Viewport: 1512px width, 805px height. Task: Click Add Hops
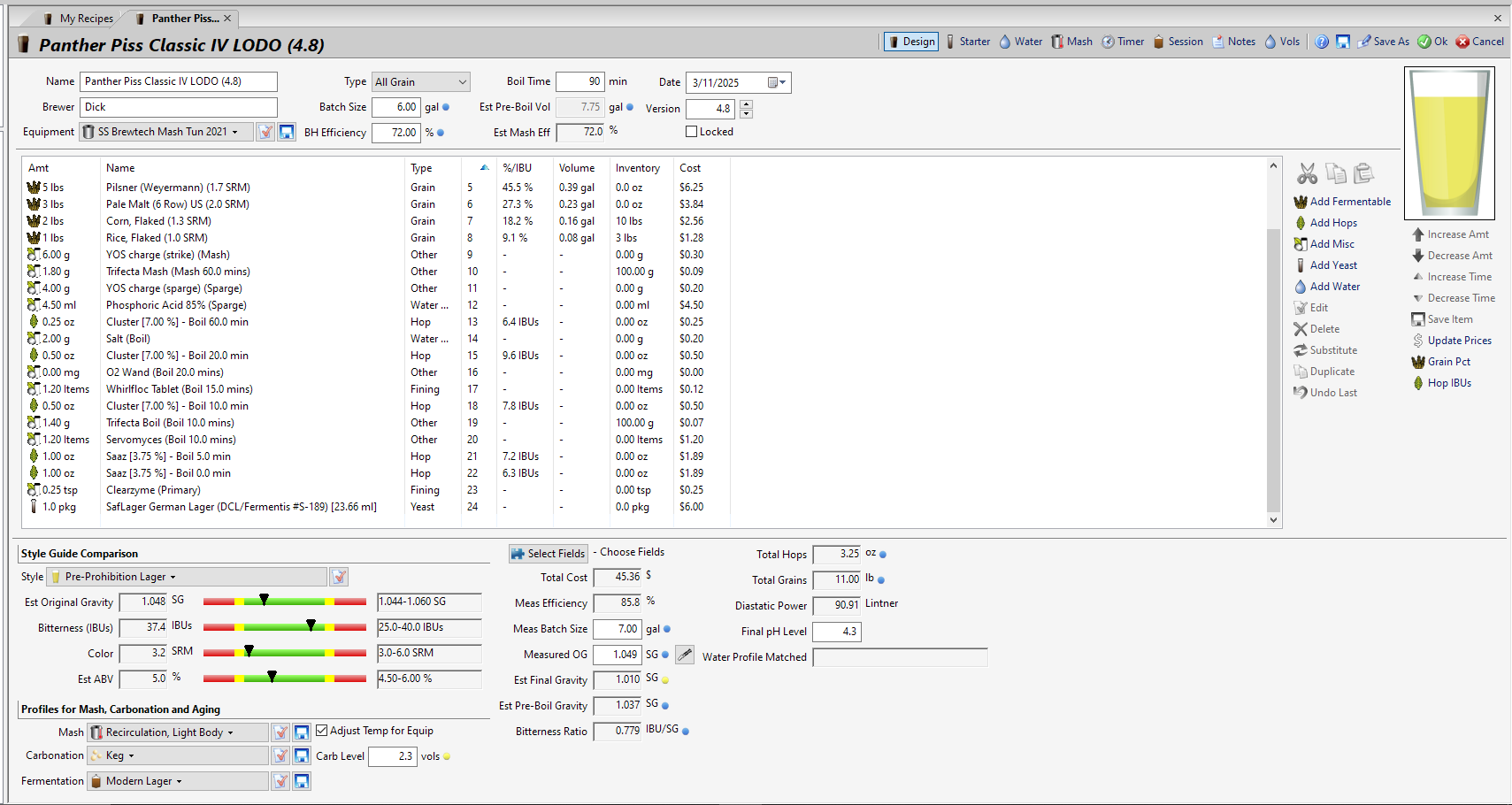1325,223
